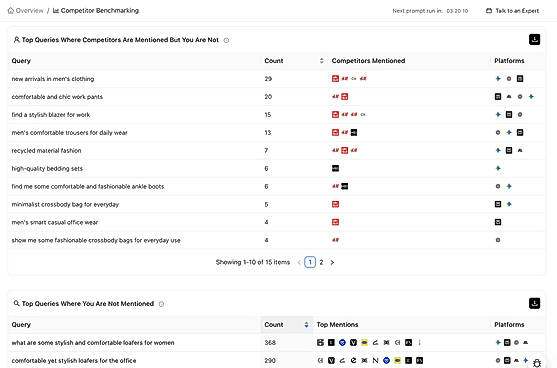This screenshot has height=368, width=557.
Task: Open info tooltip beside You Are Not Mentioned title
Action: point(161,304)
